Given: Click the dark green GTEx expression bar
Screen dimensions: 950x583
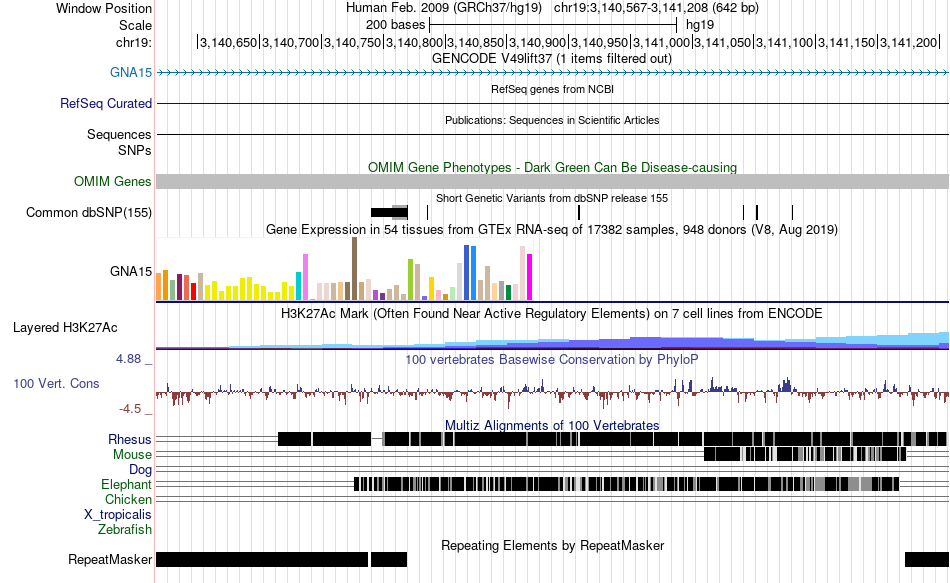Looking at the screenshot, I should (x=508, y=293).
